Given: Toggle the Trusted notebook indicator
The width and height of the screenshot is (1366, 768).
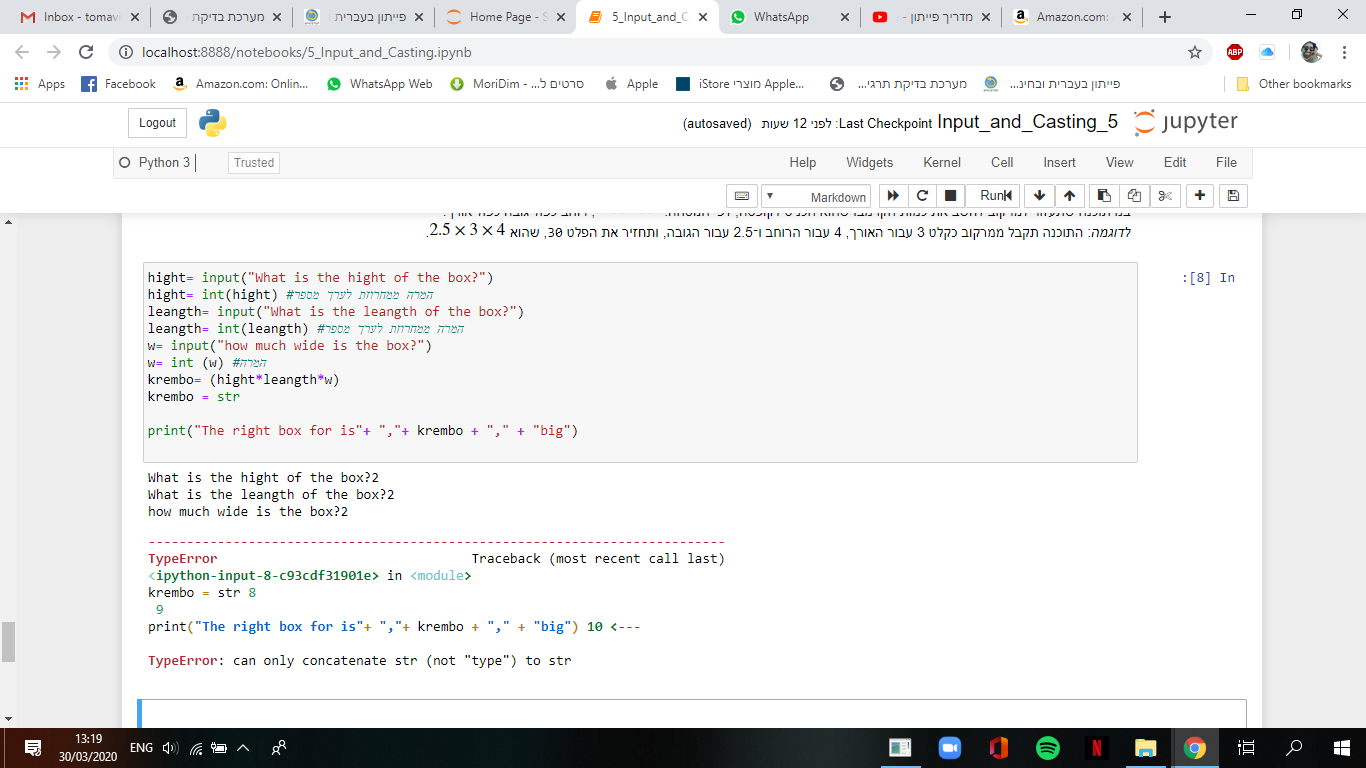Looking at the screenshot, I should (x=253, y=163).
